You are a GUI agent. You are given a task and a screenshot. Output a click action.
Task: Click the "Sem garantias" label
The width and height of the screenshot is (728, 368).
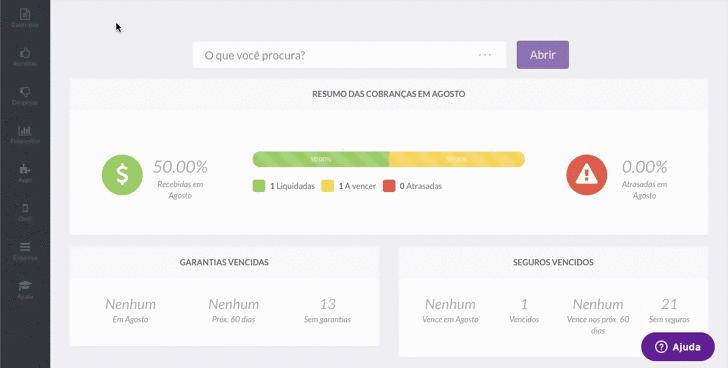click(327, 320)
